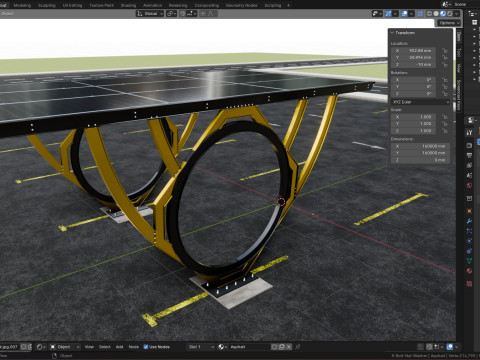Open the Geometry Nodes workspace tab
The height and width of the screenshot is (360, 480).
pos(241,5)
